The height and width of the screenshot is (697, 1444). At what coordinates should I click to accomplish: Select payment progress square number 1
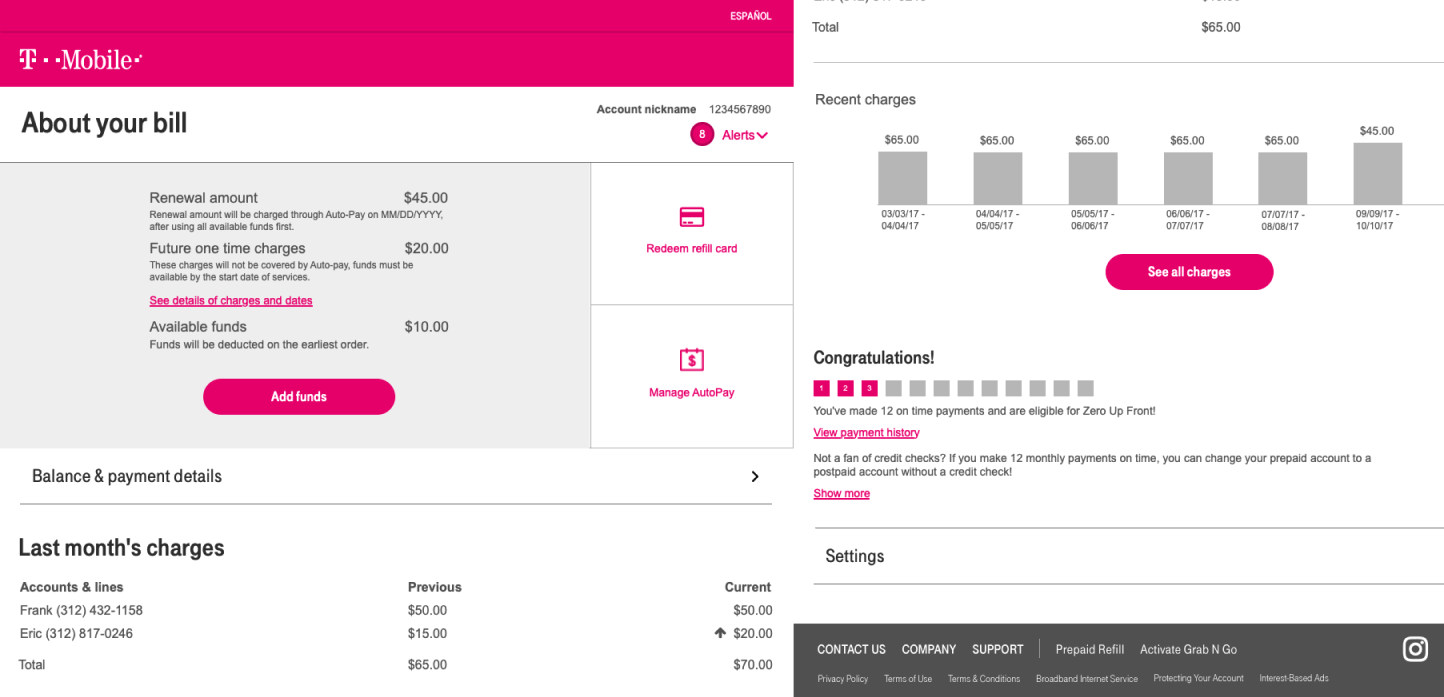tap(821, 388)
